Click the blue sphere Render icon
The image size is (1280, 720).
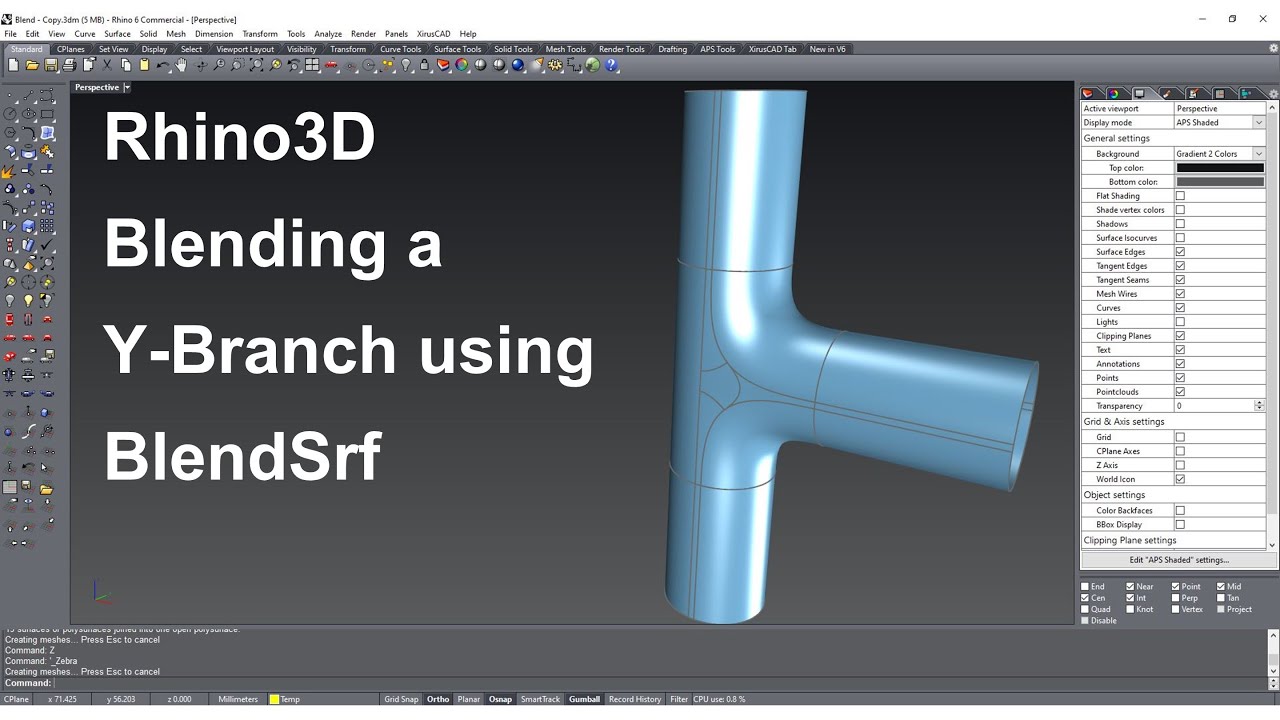pyautogui.click(x=517, y=65)
